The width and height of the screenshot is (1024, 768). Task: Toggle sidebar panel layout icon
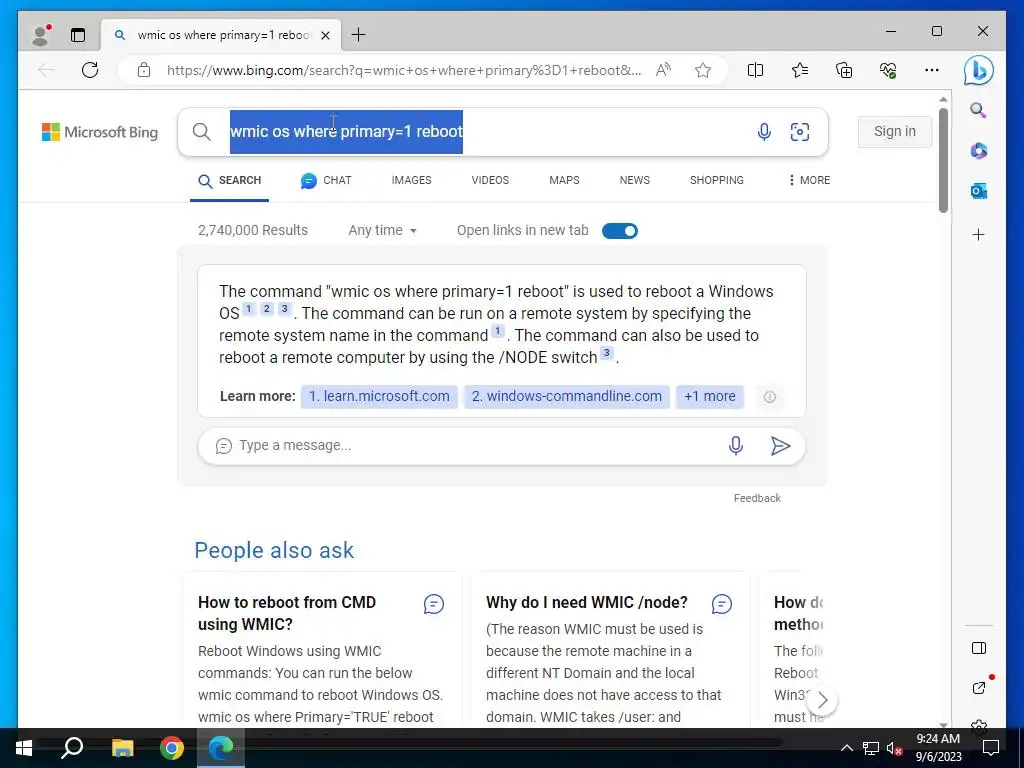click(x=978, y=648)
